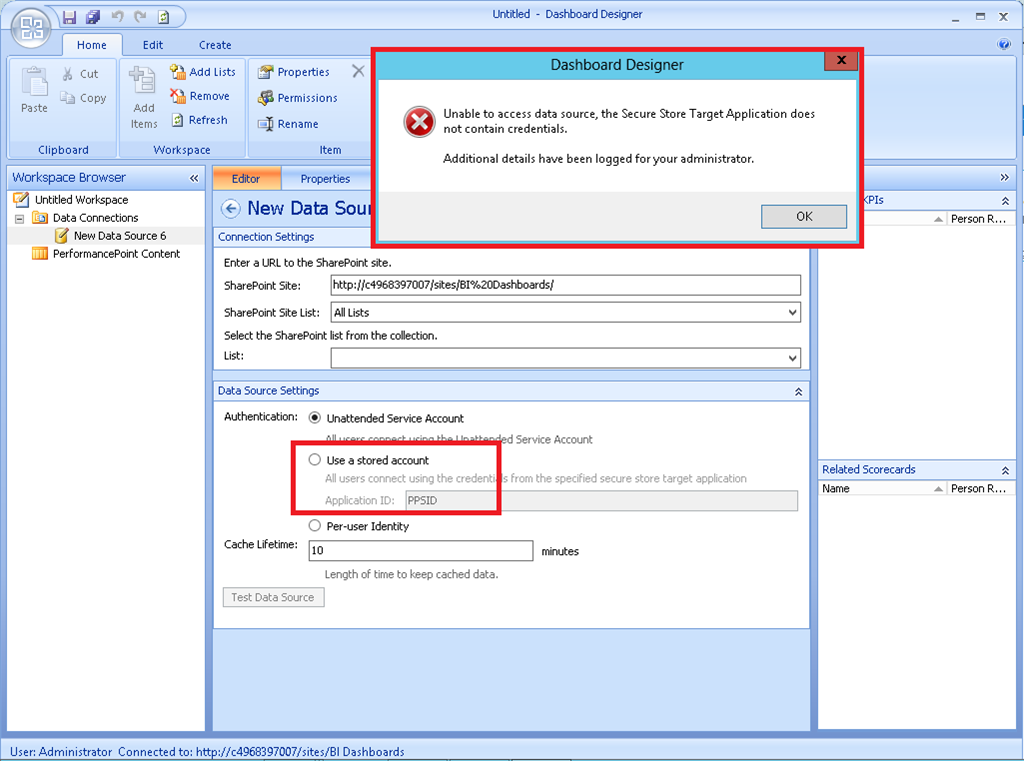Expand the right Details pane chevron
Image resolution: width=1024 pixels, height=761 pixels.
[1004, 178]
